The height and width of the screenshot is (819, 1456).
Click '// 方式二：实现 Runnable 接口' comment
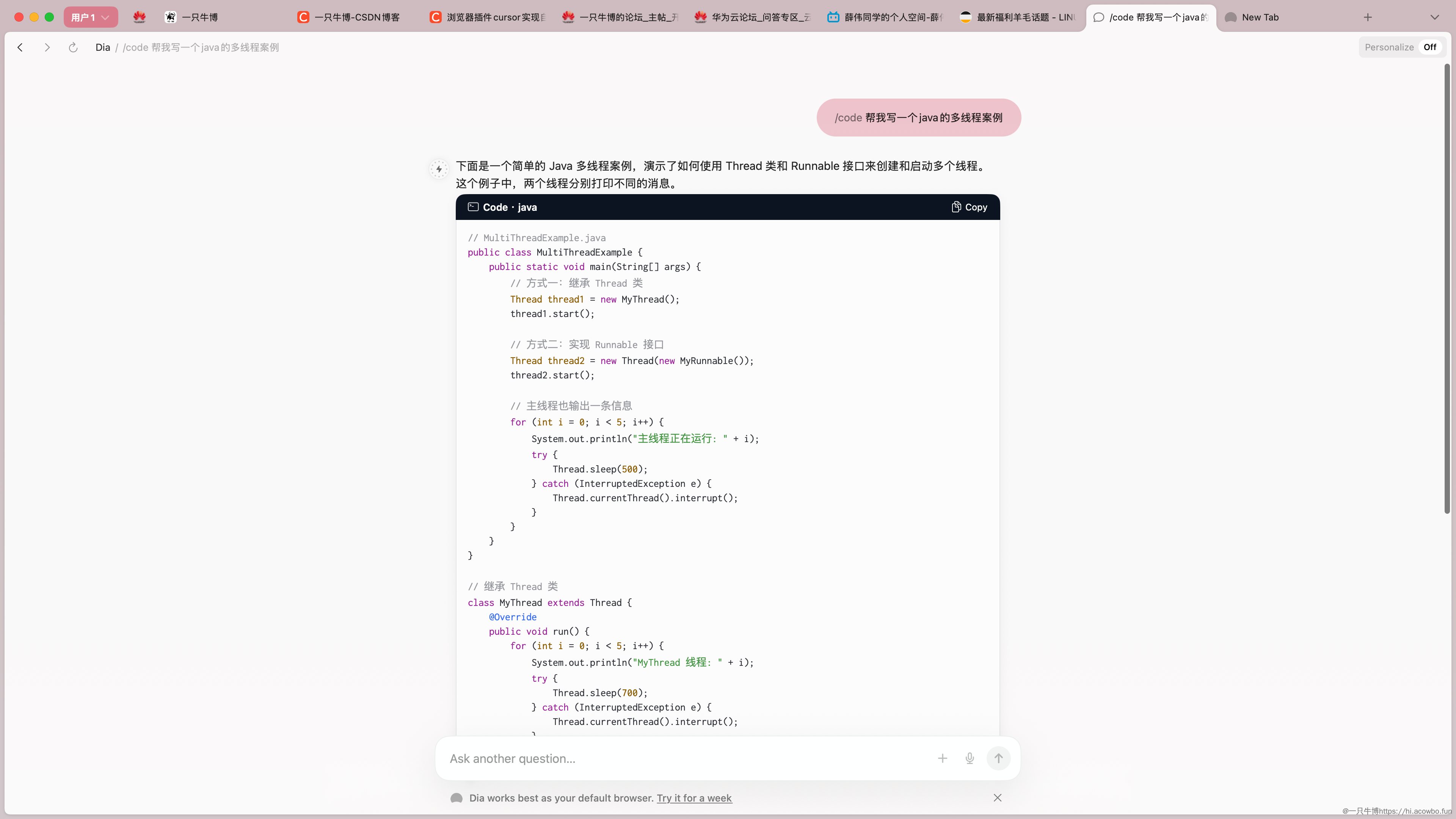587,345
